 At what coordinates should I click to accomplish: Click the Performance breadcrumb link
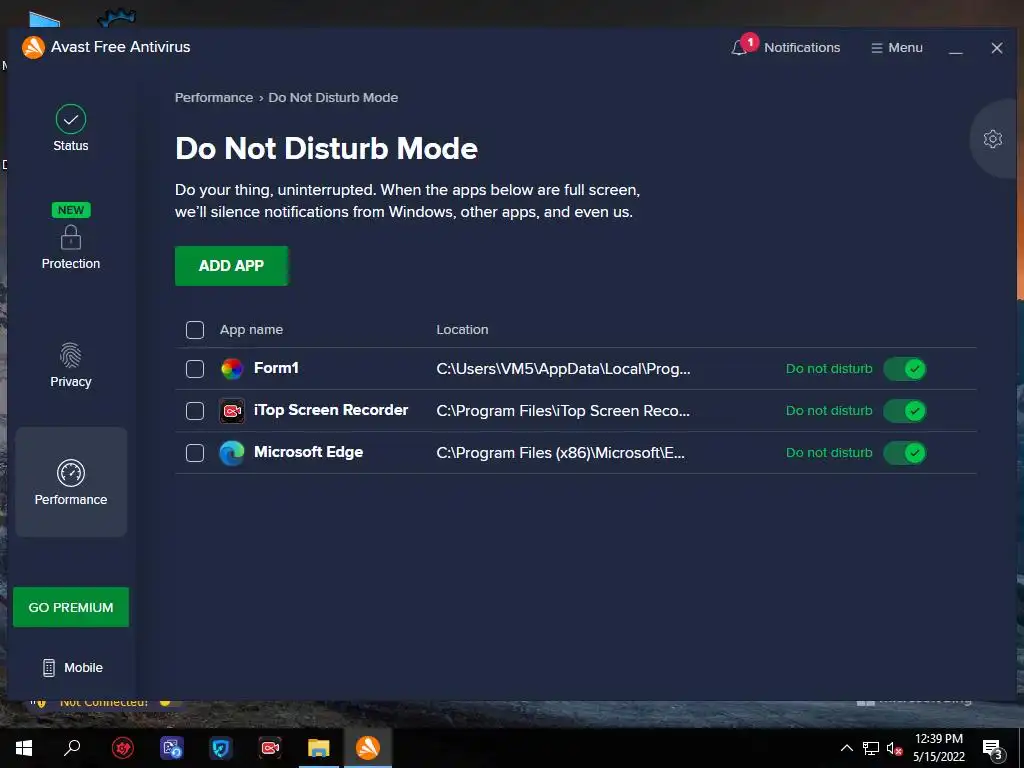pyautogui.click(x=214, y=97)
